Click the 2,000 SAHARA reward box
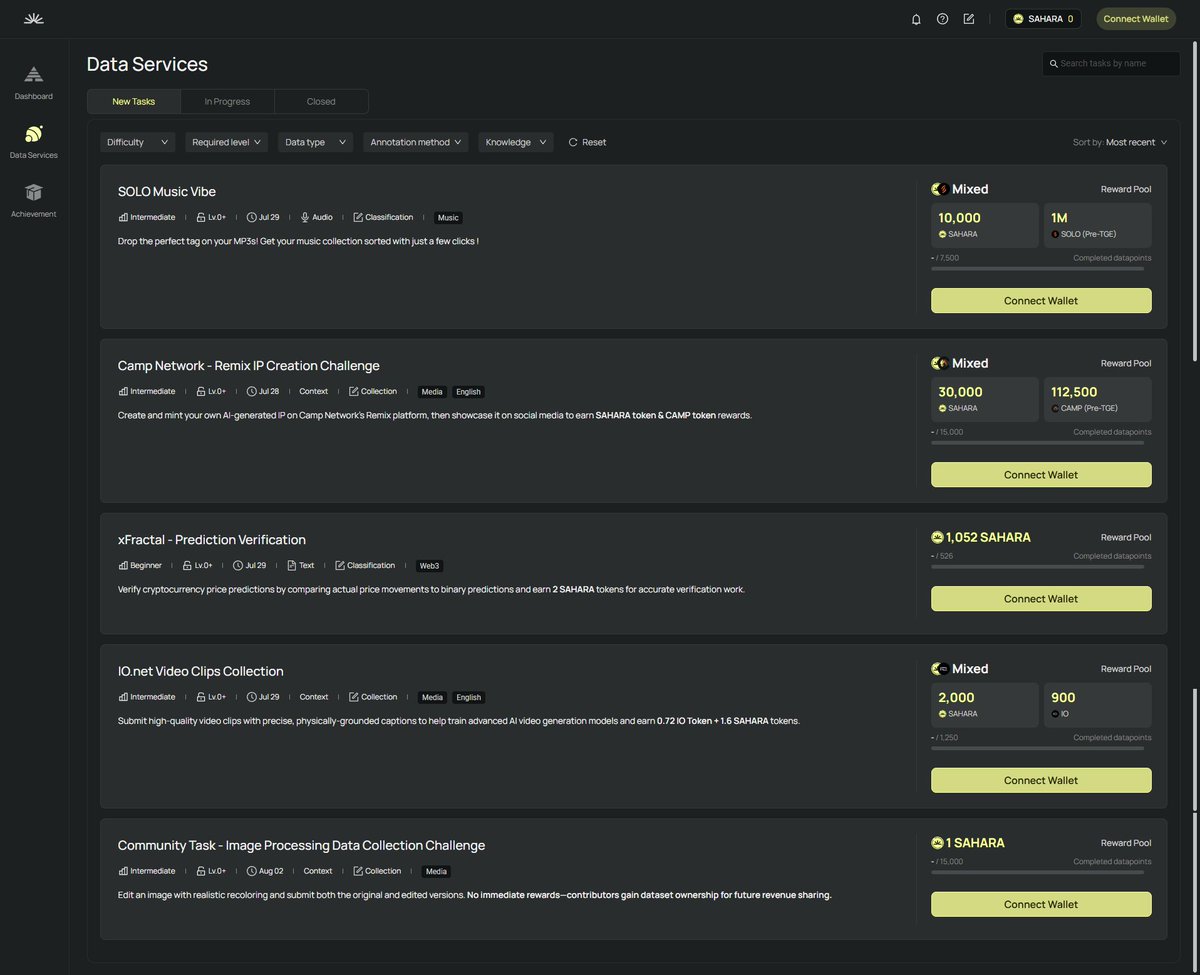Image resolution: width=1200 pixels, height=975 pixels. click(985, 705)
